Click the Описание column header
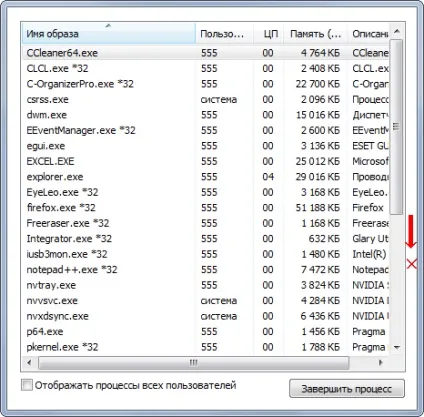Screen dimensions: 424x417 (x=368, y=34)
